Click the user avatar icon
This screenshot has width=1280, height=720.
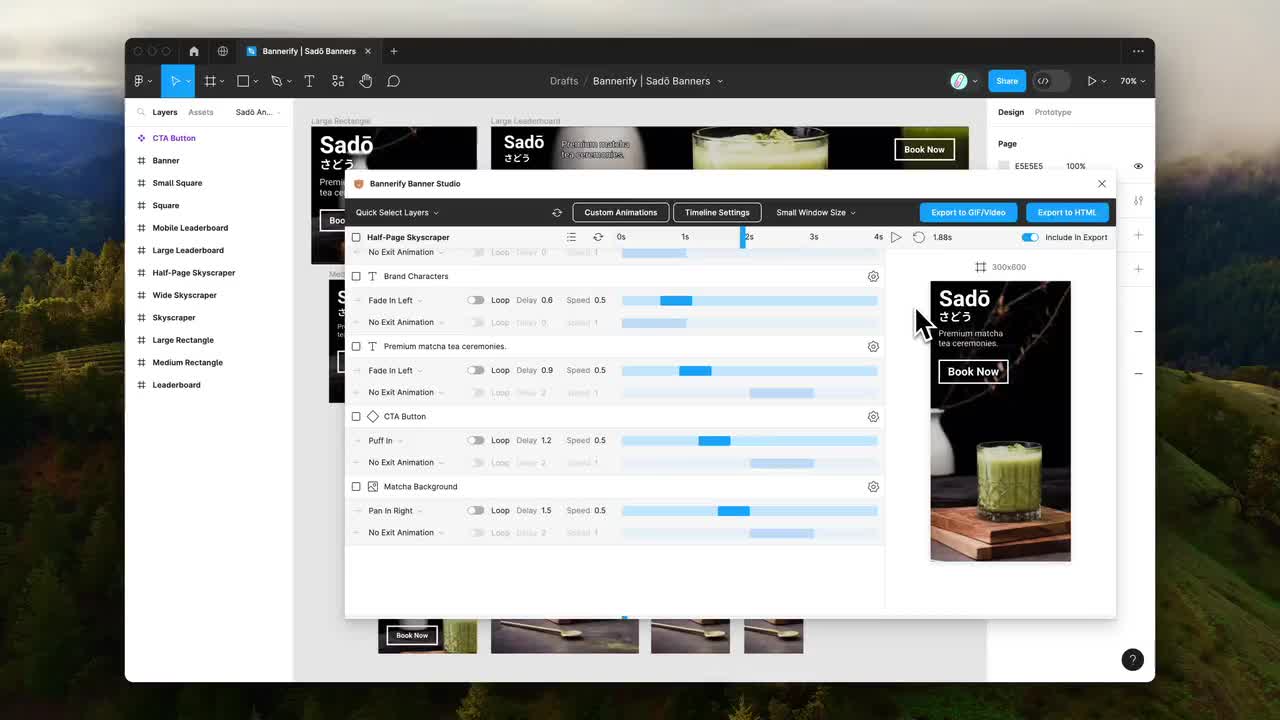point(959,81)
